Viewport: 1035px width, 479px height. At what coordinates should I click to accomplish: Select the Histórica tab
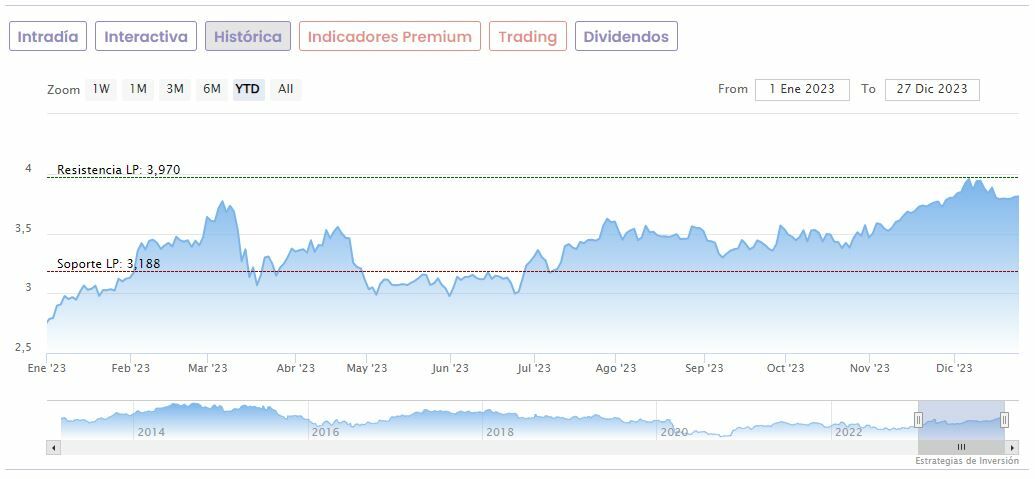click(248, 37)
